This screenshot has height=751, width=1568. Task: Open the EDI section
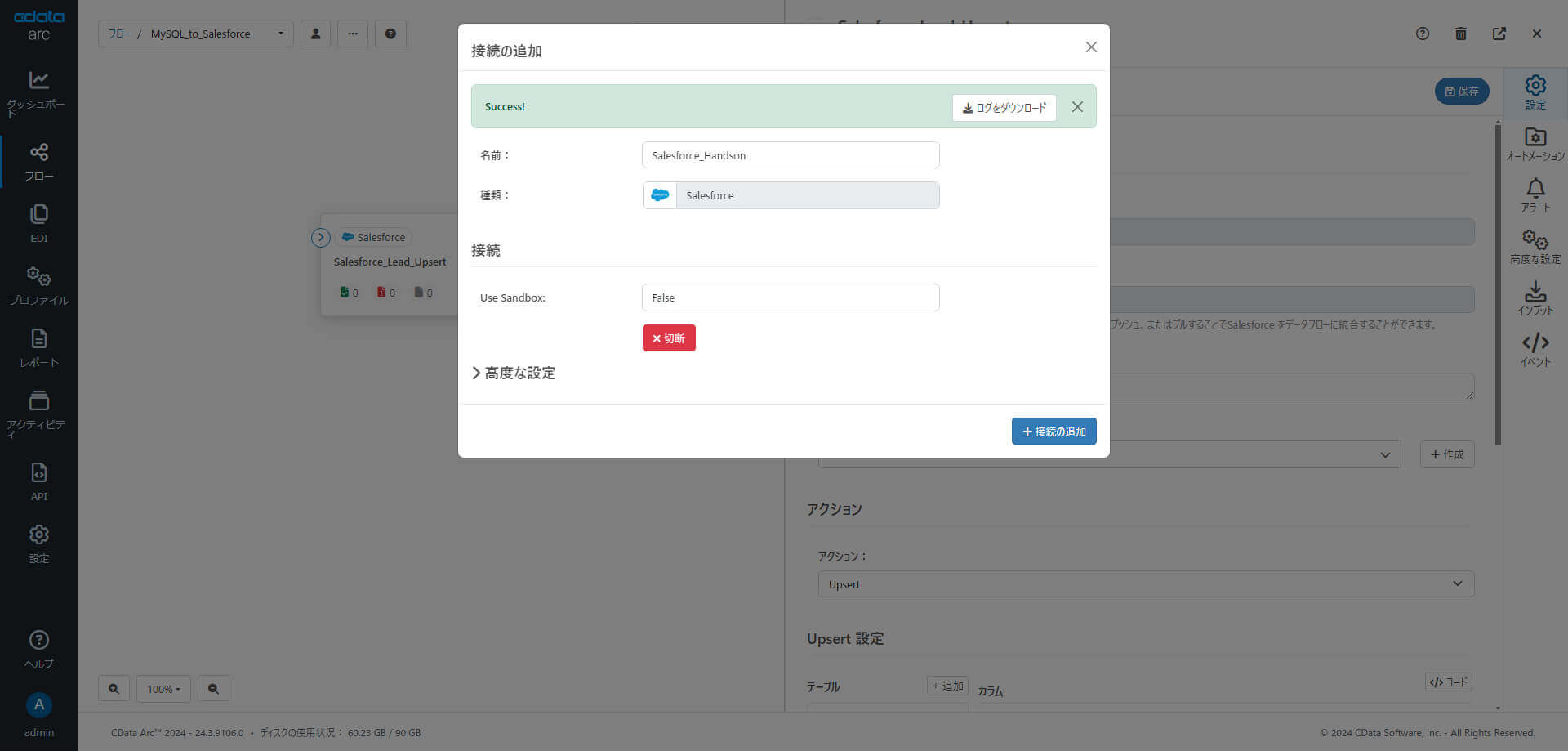[38, 224]
